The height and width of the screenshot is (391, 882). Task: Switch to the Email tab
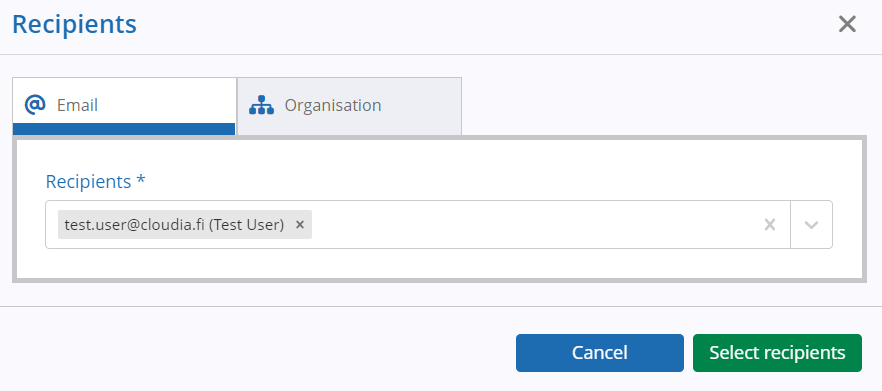[x=124, y=106]
